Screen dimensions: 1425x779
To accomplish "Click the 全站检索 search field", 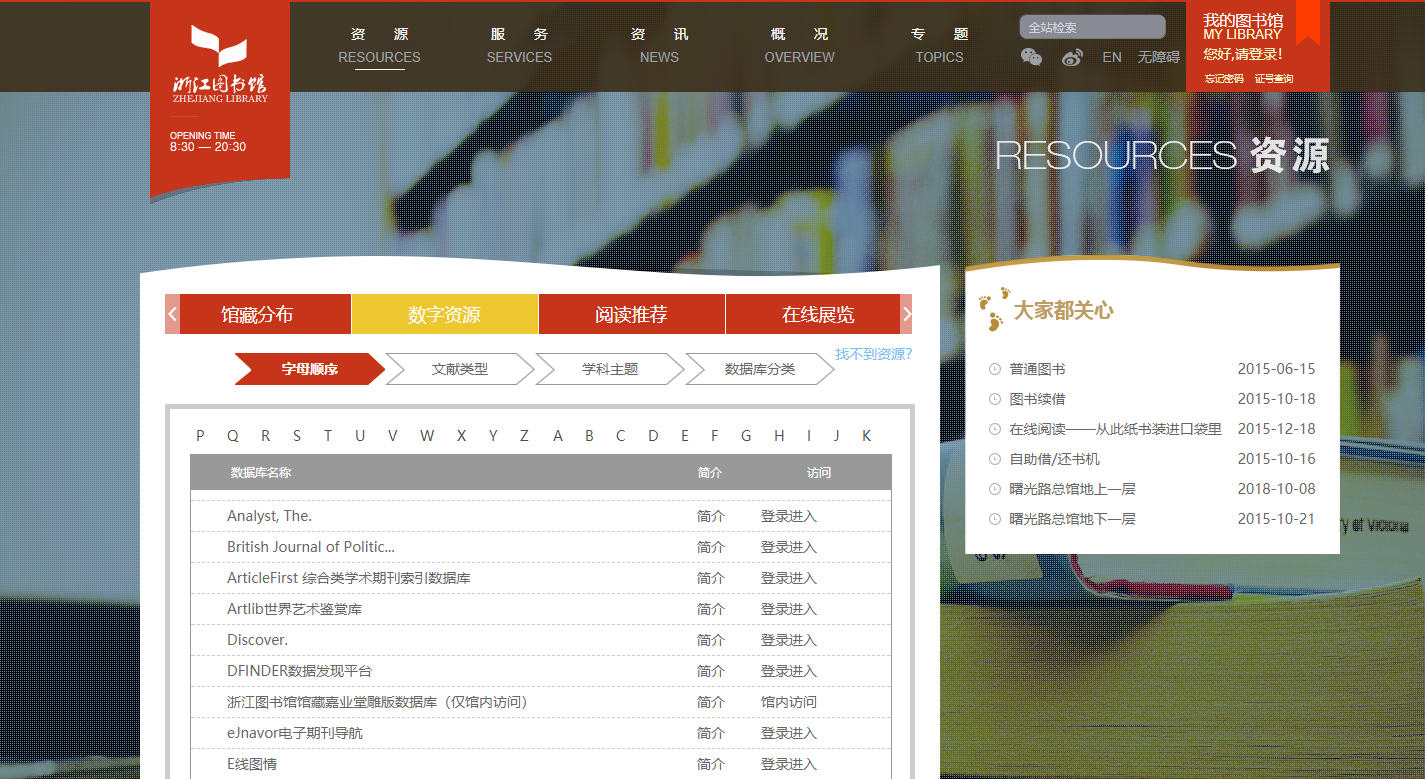I will 1092,27.
